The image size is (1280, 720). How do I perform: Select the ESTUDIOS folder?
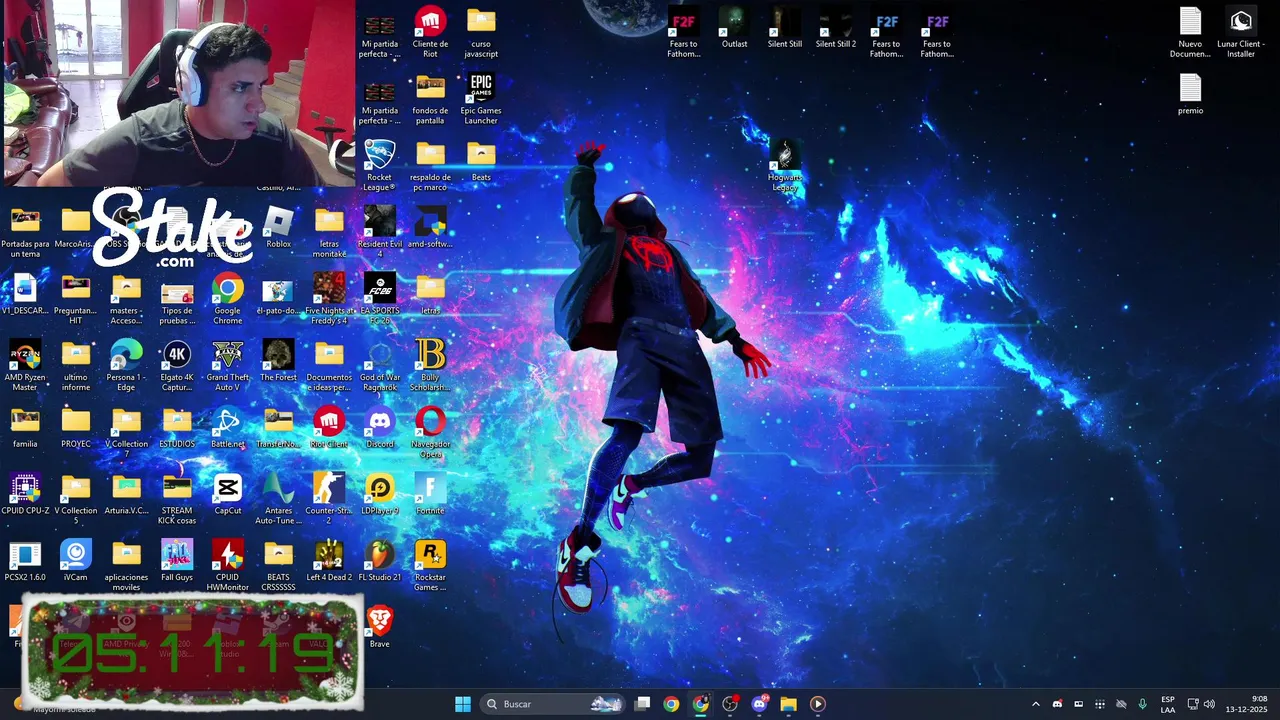(x=177, y=428)
